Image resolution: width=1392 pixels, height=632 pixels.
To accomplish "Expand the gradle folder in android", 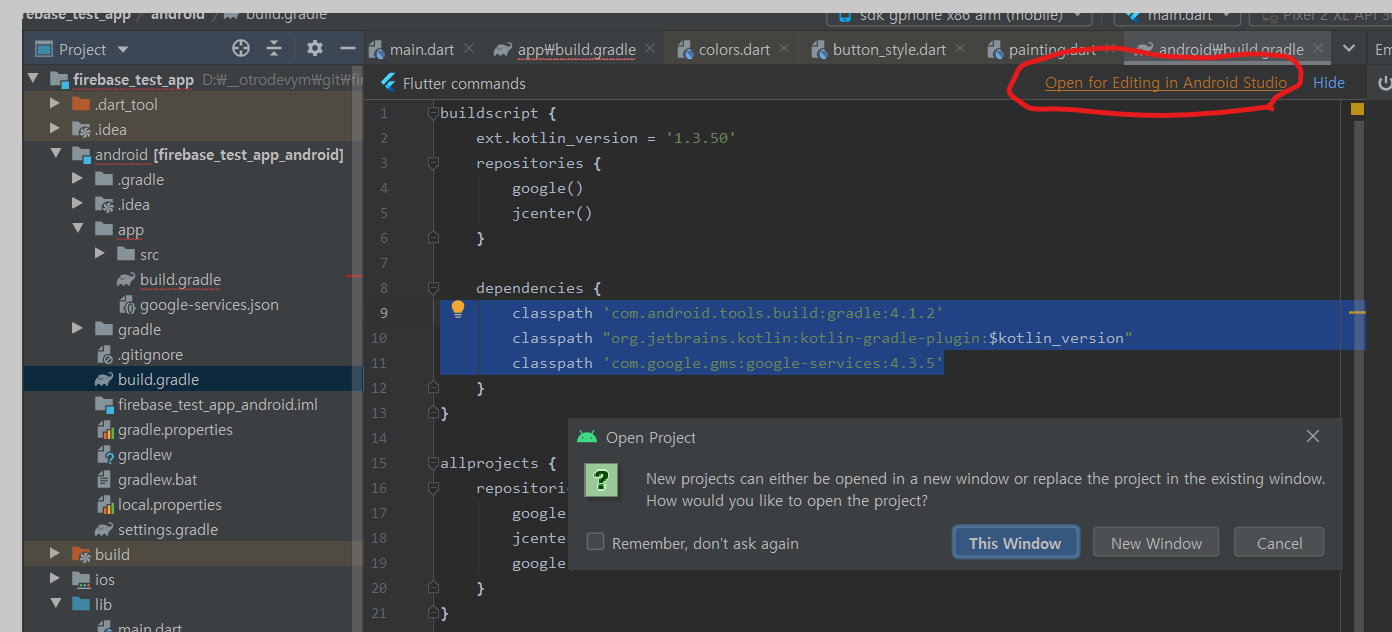I will tap(78, 329).
